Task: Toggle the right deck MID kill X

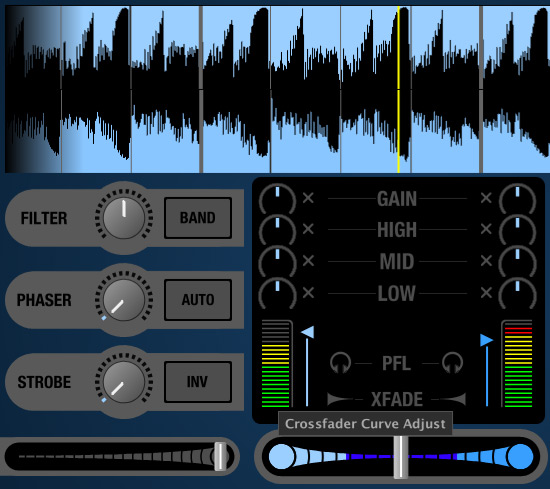Action: (x=486, y=261)
